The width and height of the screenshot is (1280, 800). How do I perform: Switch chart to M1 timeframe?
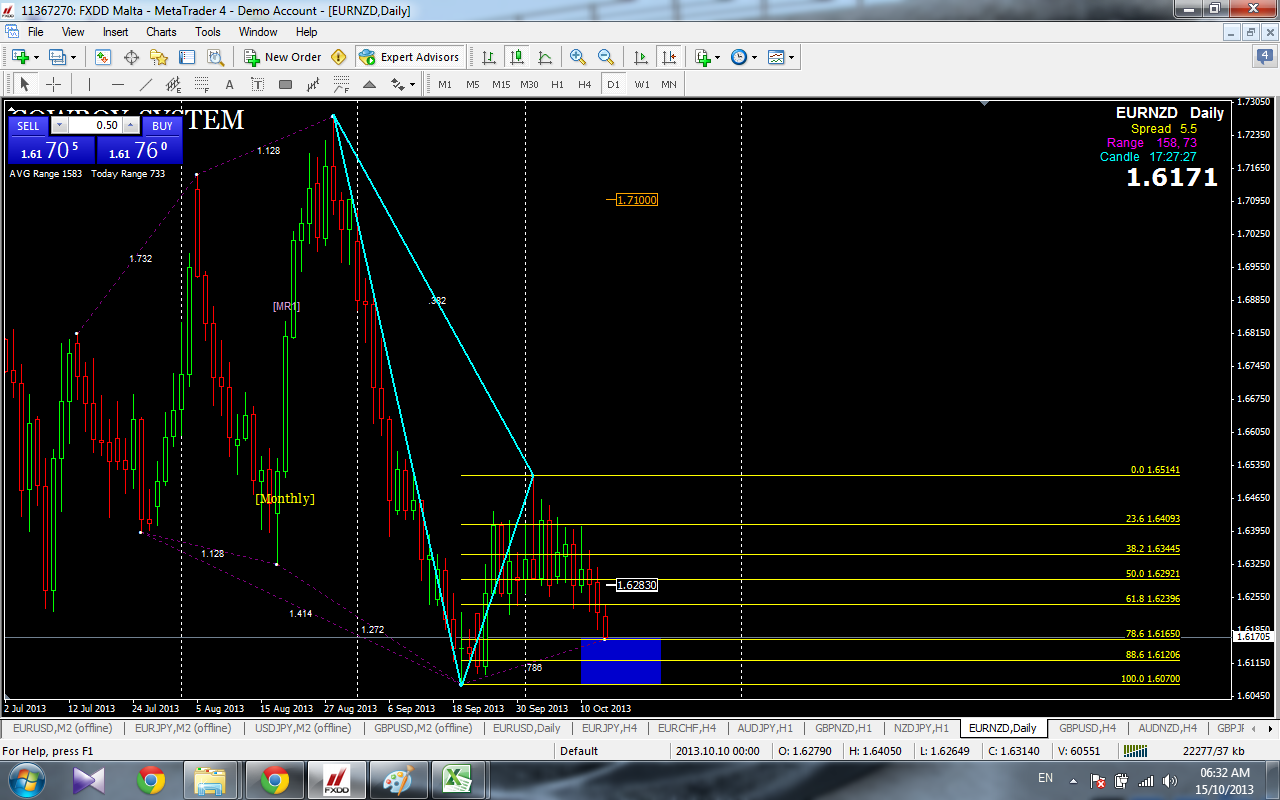[x=445, y=84]
